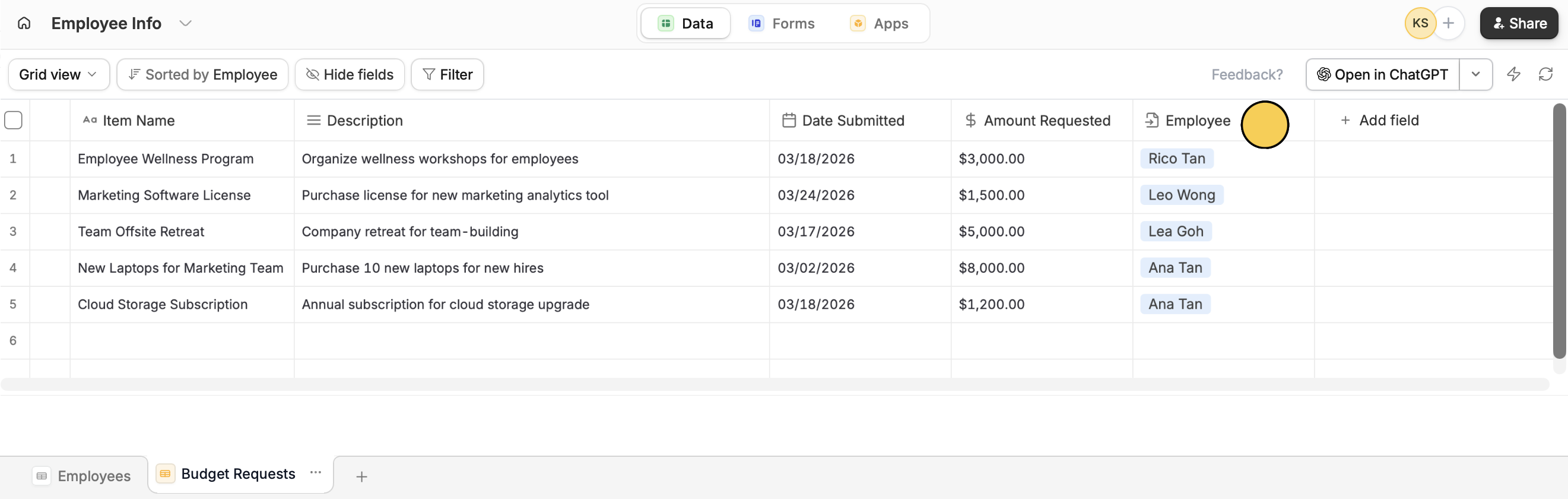Select the $1,200.00 amount cell
The width and height of the screenshot is (1568, 499).
pos(1042,305)
